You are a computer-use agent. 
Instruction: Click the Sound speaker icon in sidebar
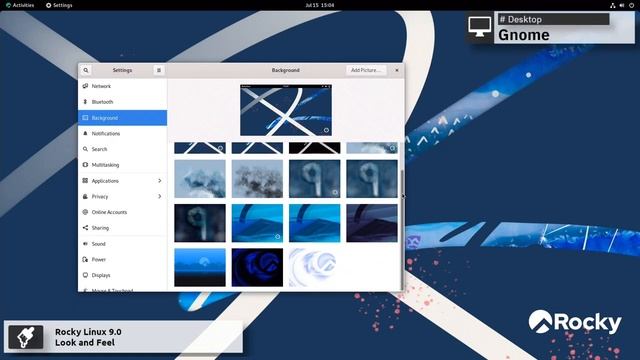[85, 244]
